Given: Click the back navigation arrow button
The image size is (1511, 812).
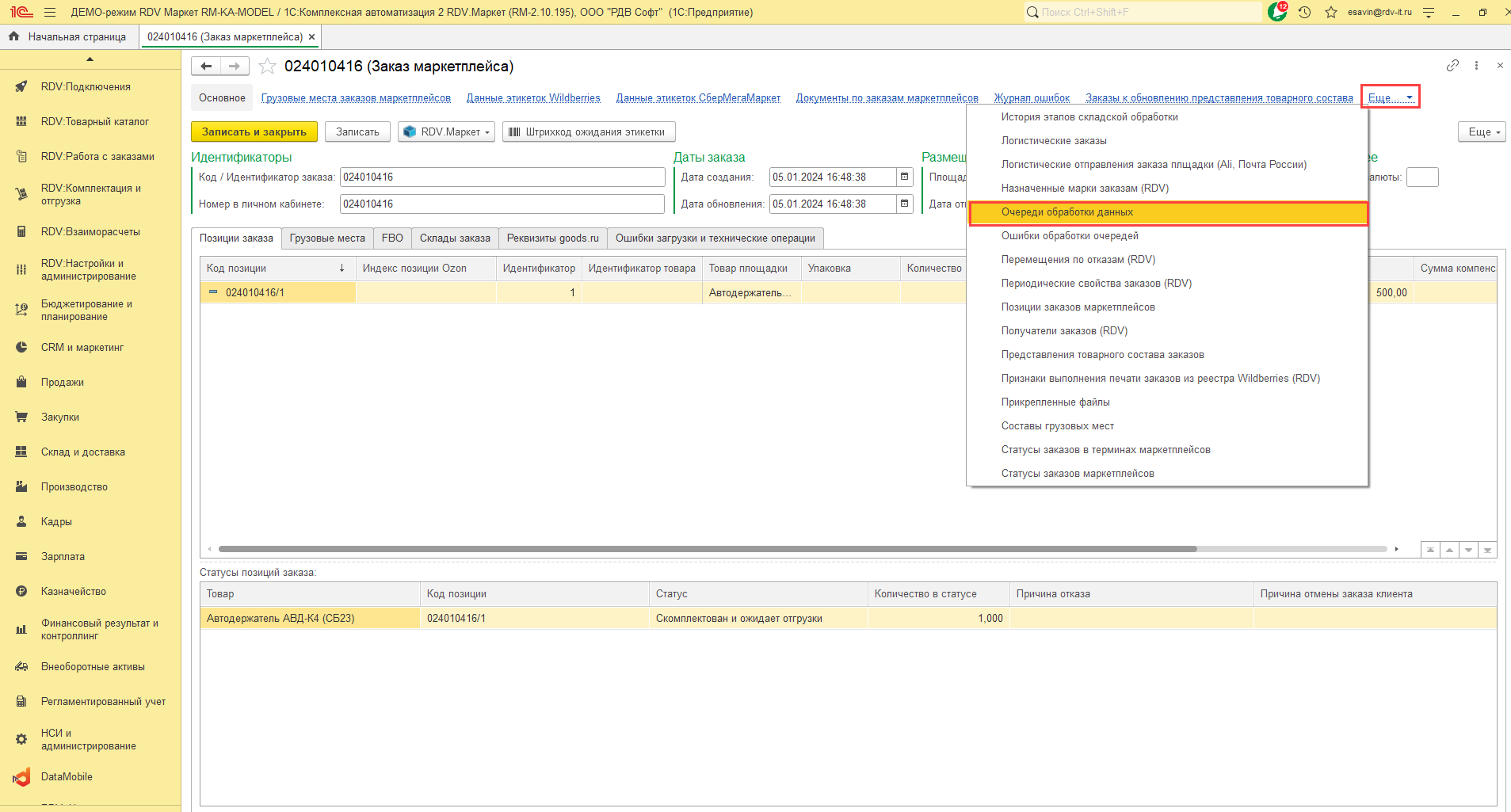Looking at the screenshot, I should click(x=206, y=67).
